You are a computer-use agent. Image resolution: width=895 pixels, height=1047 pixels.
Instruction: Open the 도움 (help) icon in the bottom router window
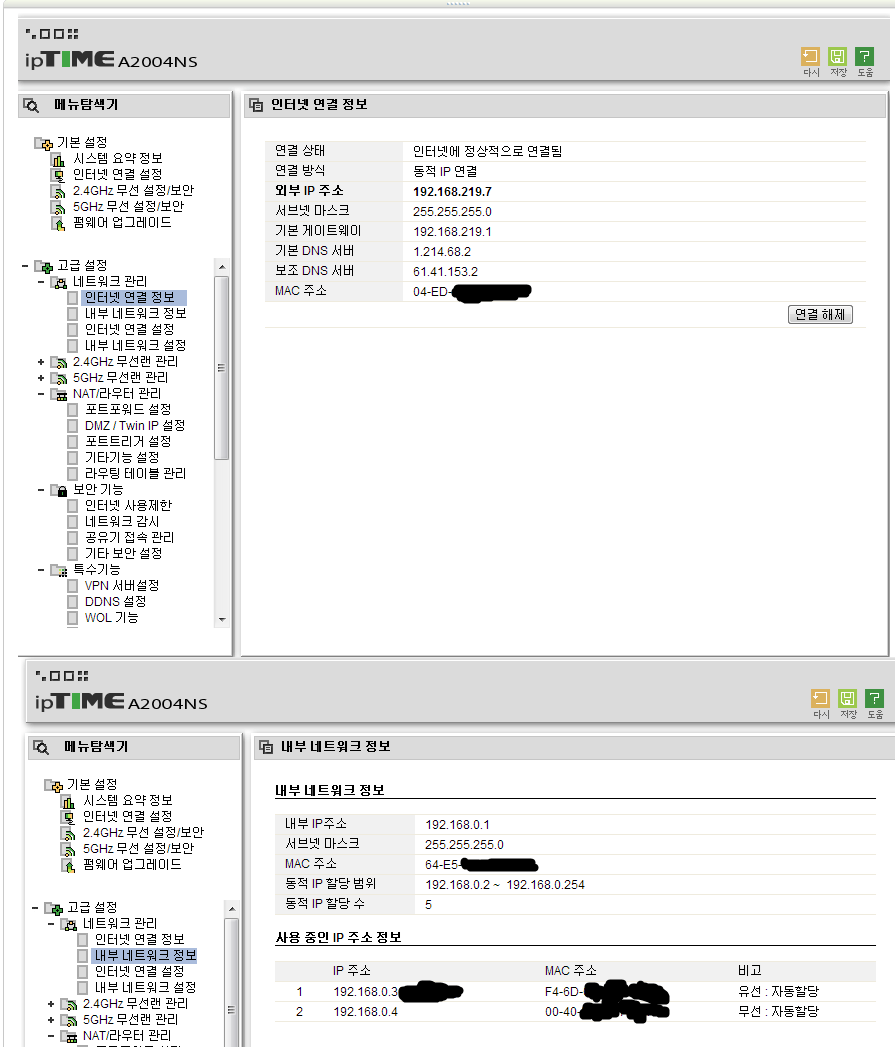tap(874, 698)
